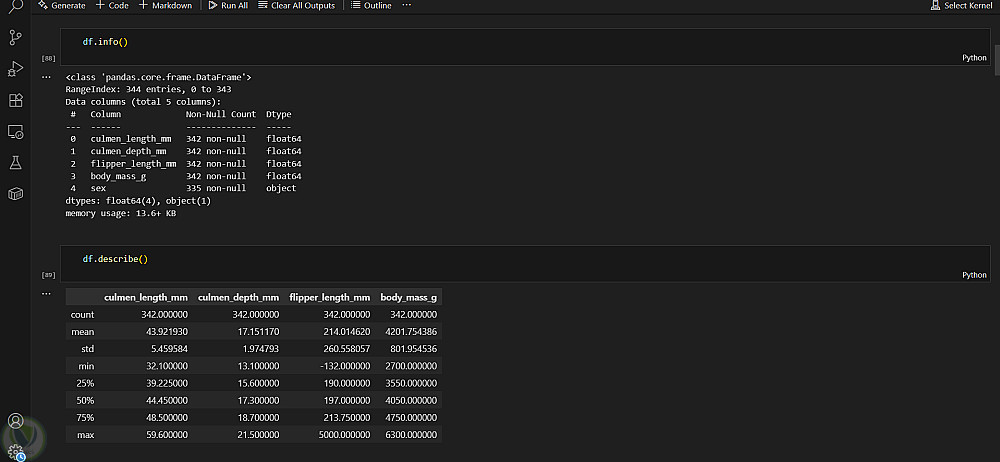
Task: Click the value 4201.754386 in mean row
Action: click(x=411, y=332)
